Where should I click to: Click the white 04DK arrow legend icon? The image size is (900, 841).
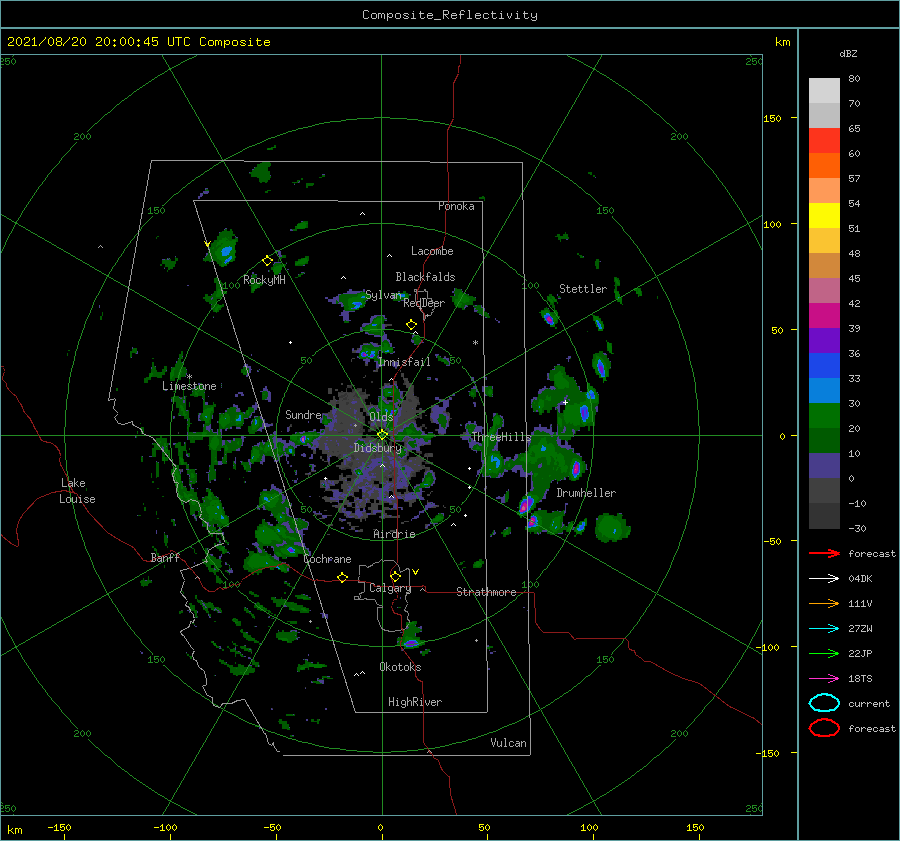point(824,578)
